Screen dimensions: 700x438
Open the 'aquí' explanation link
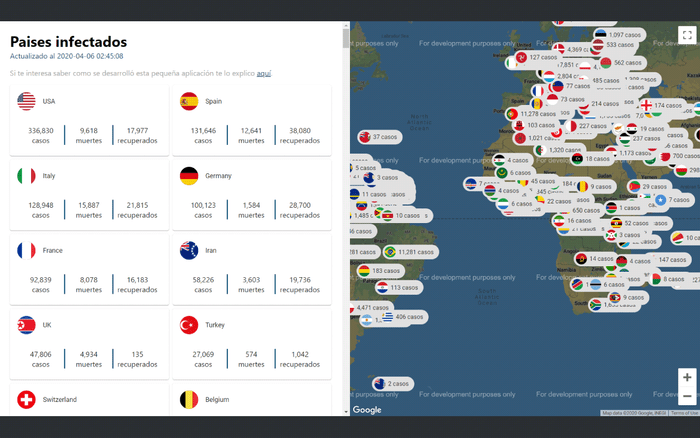[264, 73]
